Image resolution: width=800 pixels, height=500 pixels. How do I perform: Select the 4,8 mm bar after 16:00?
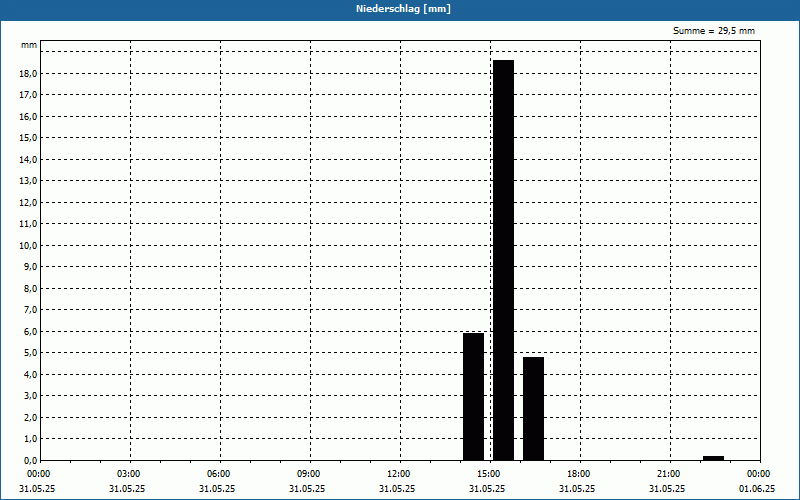pos(533,409)
